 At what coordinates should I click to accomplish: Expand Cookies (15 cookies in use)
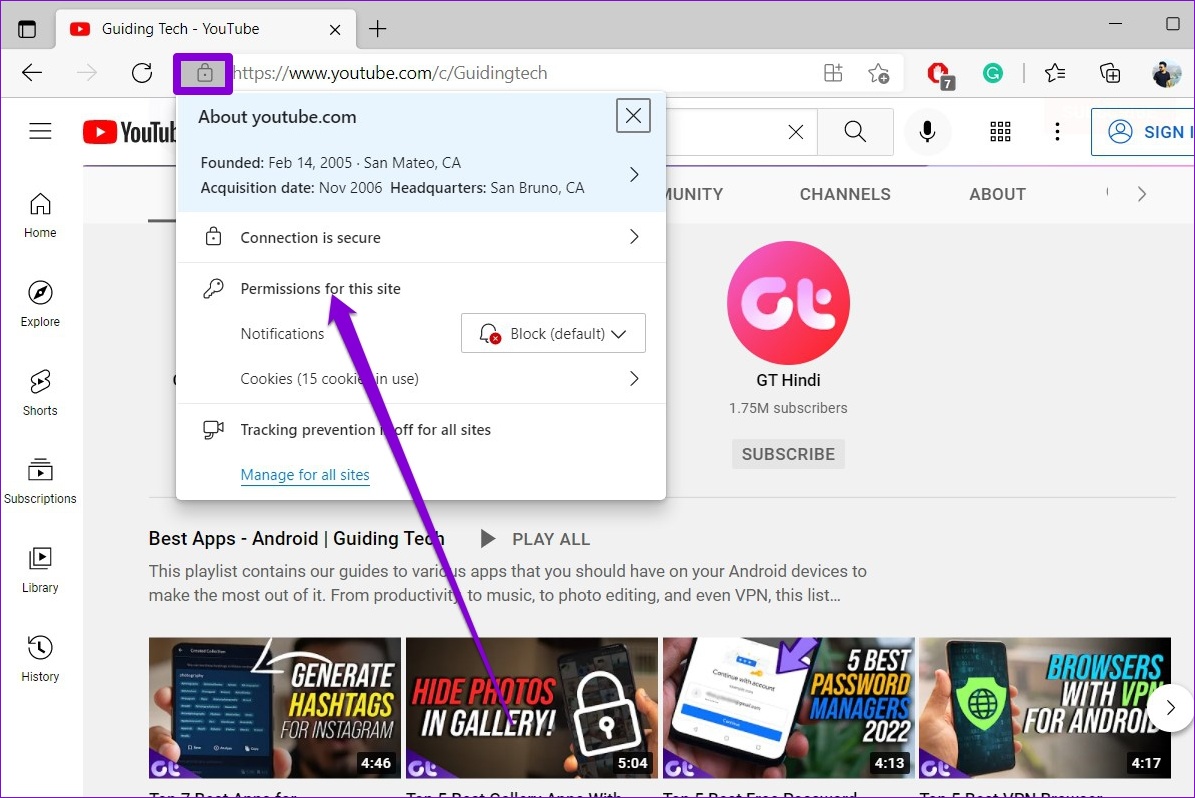(x=634, y=379)
